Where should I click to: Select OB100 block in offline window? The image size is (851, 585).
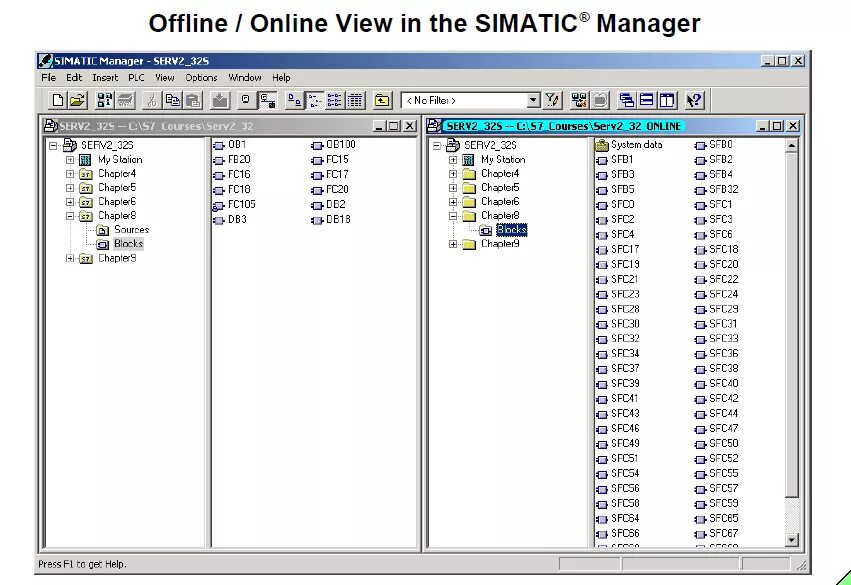(333, 145)
